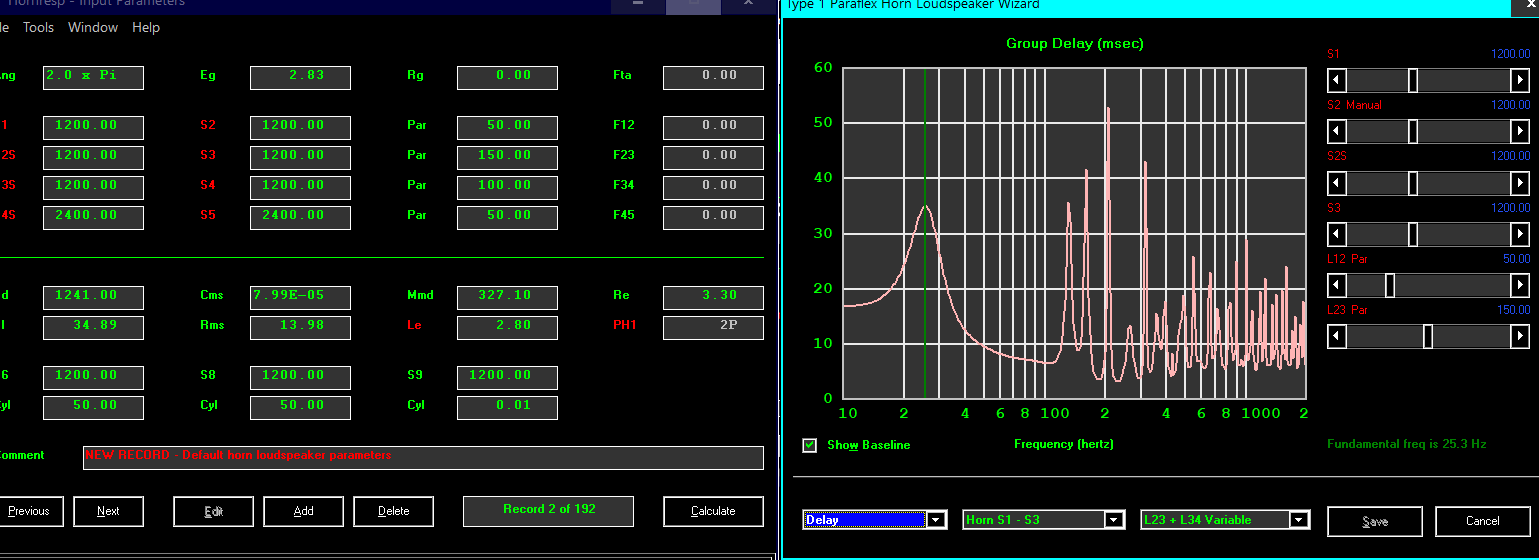1539x560 pixels.
Task: Click the Mmd field showing 327.10
Action: point(507,297)
